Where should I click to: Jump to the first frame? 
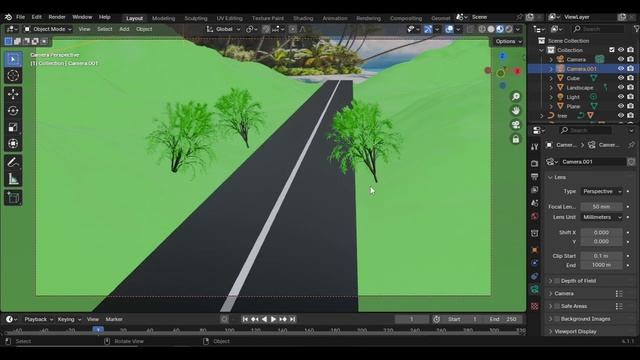click(245, 319)
